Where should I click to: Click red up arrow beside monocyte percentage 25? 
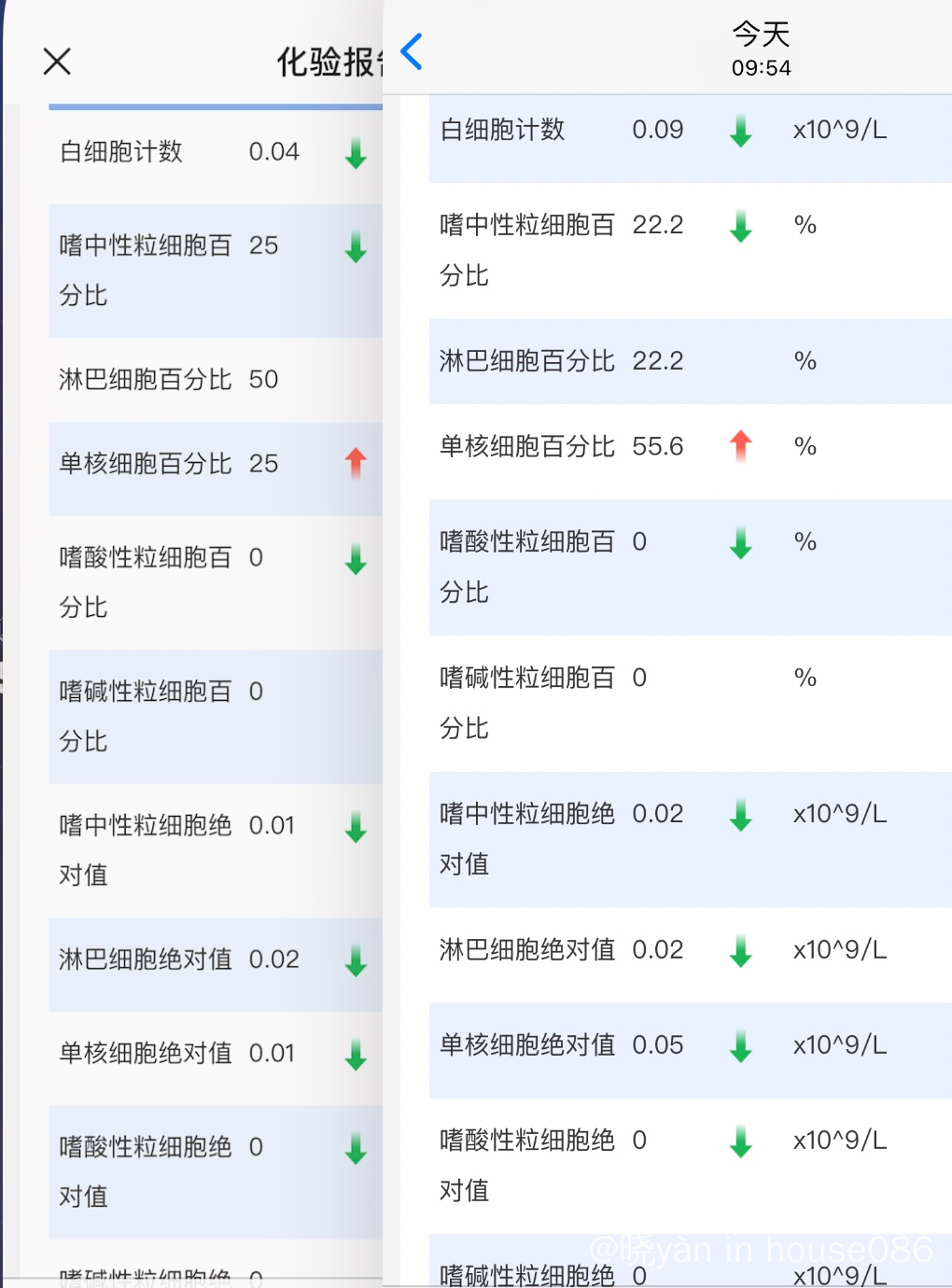pyautogui.click(x=356, y=463)
